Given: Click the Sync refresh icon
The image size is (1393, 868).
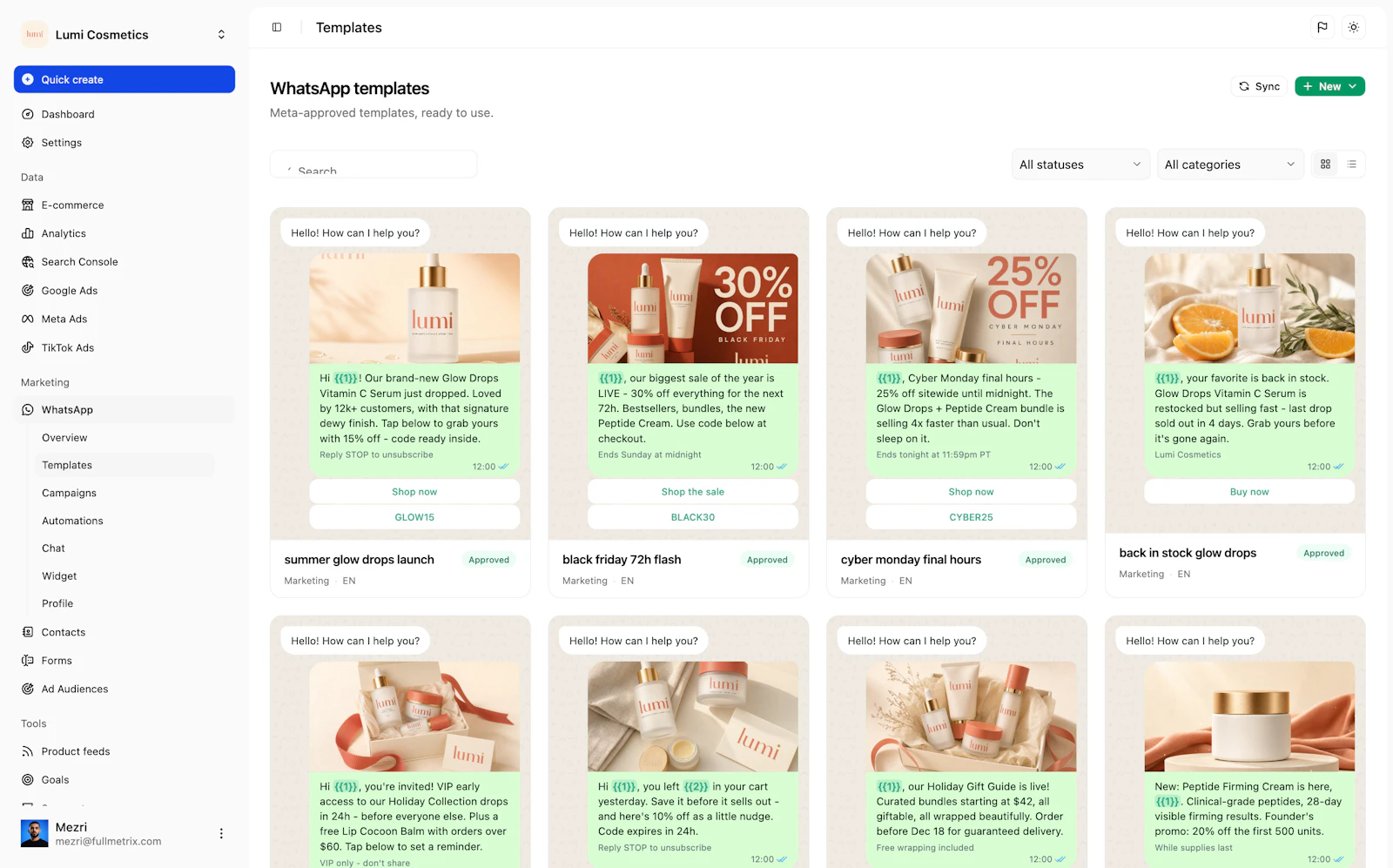Looking at the screenshot, I should (x=1244, y=86).
